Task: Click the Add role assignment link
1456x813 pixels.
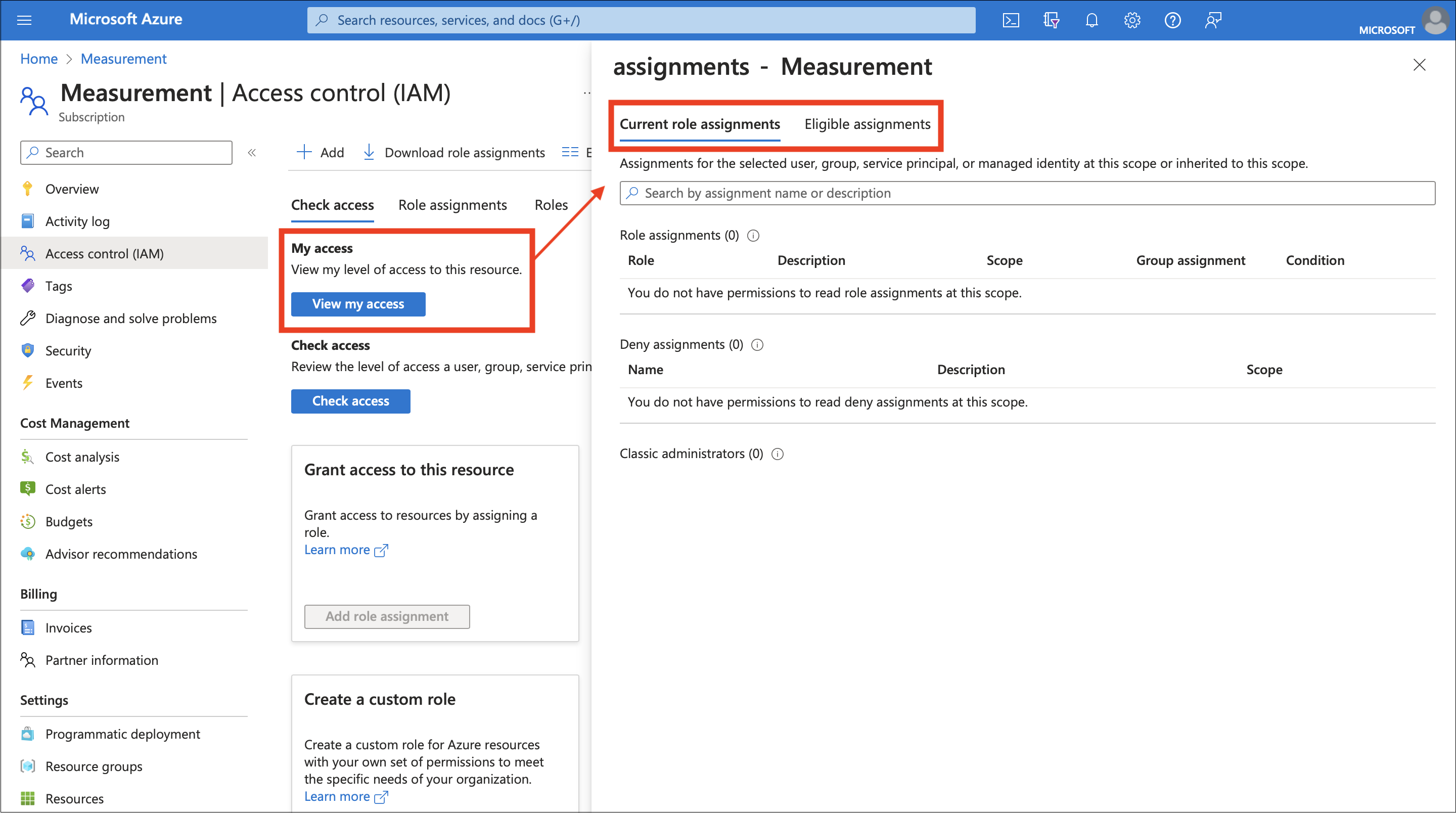Action: [388, 615]
